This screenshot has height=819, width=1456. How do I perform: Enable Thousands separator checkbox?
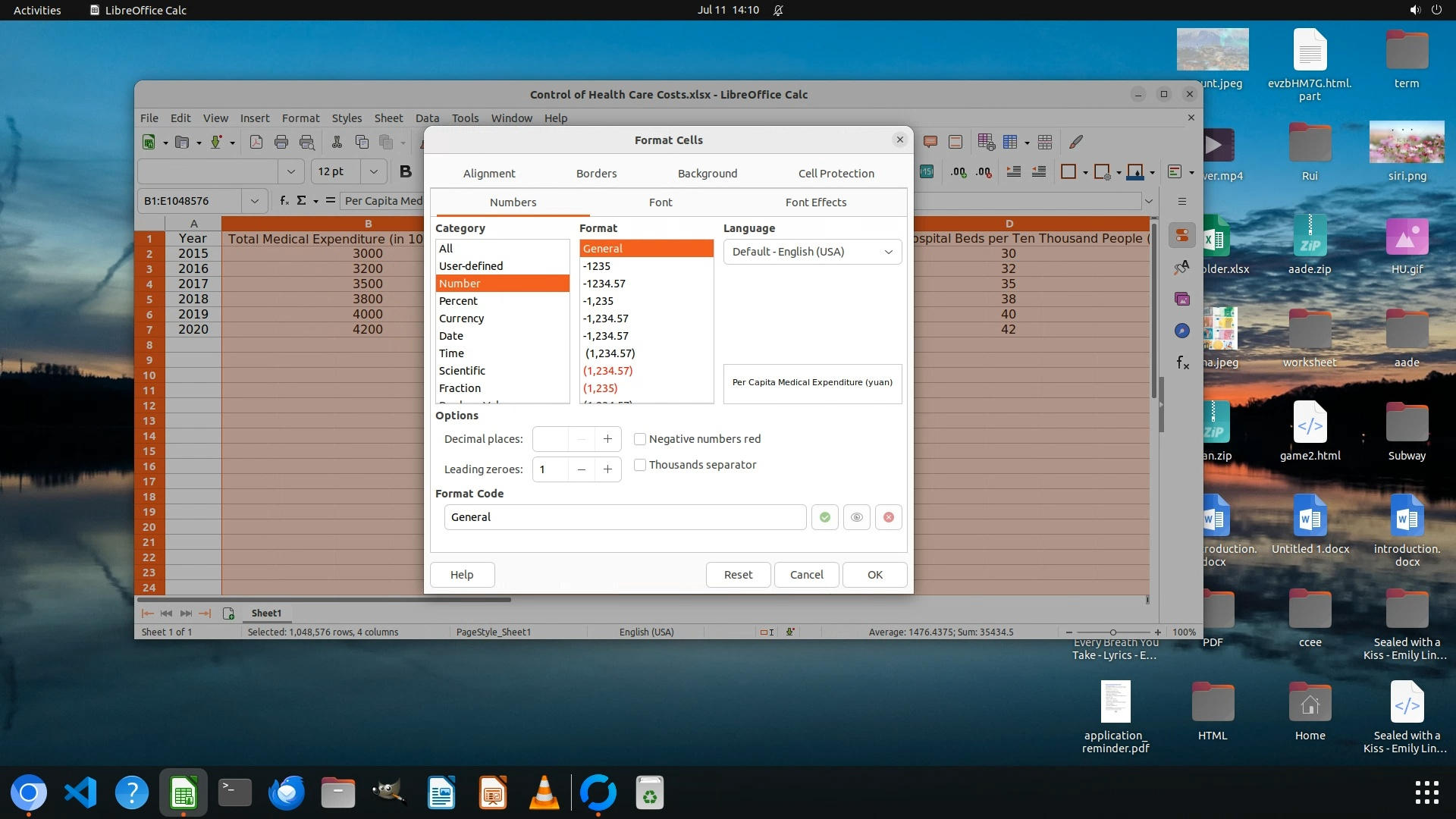pos(640,465)
